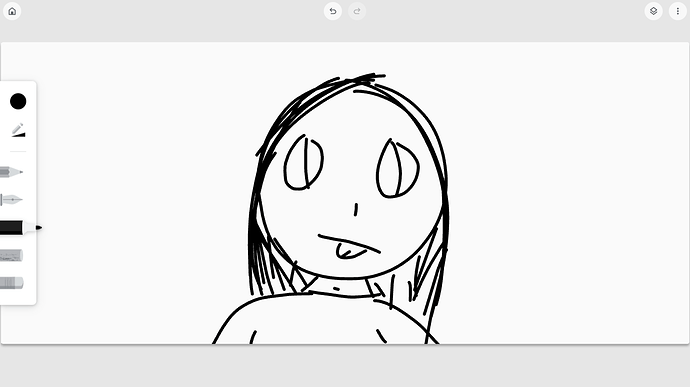Image resolution: width=690 pixels, height=387 pixels.
Task: Go to the home gallery screen
Action: pos(12,11)
